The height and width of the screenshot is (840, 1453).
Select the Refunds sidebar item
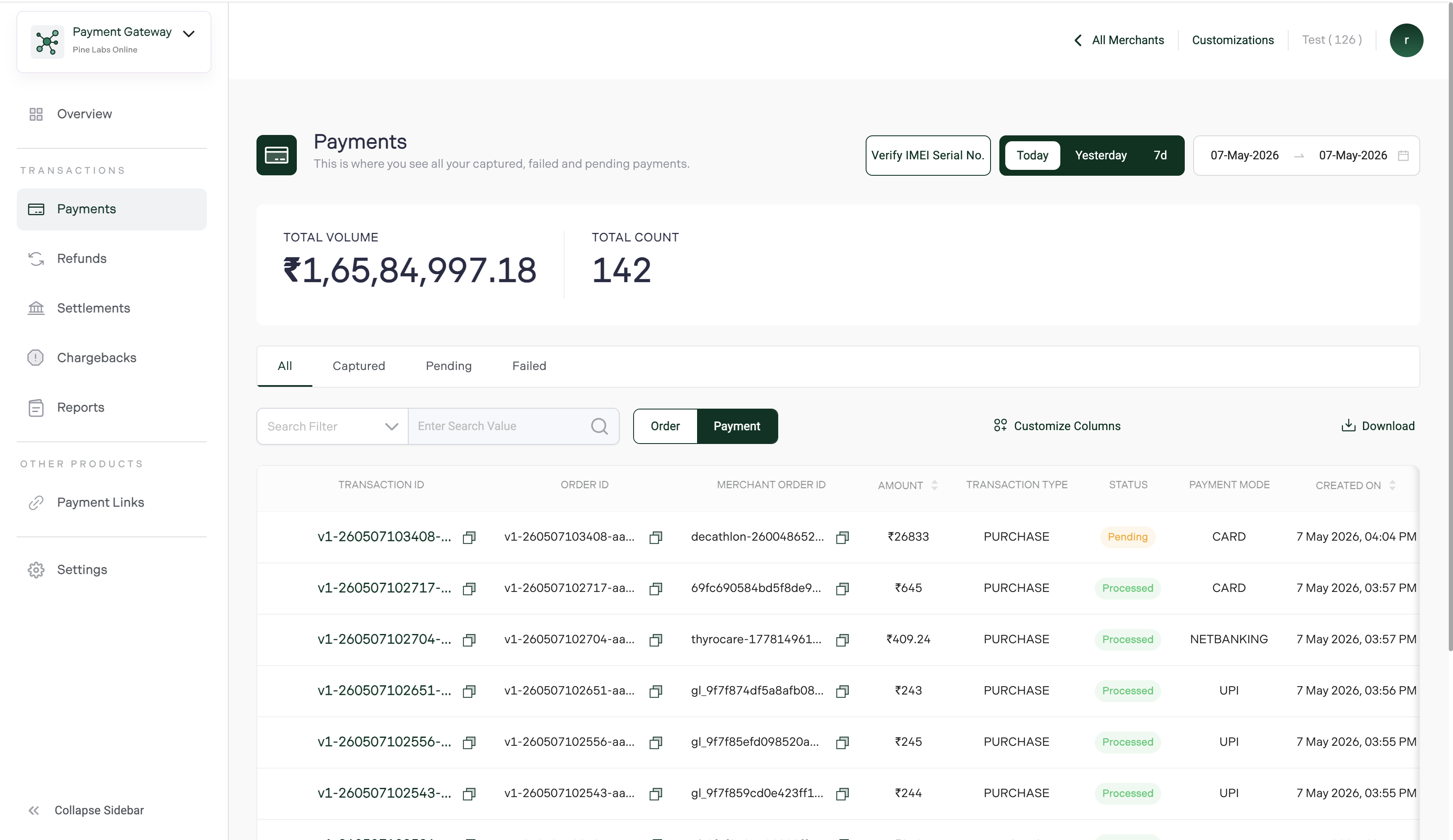coord(112,258)
